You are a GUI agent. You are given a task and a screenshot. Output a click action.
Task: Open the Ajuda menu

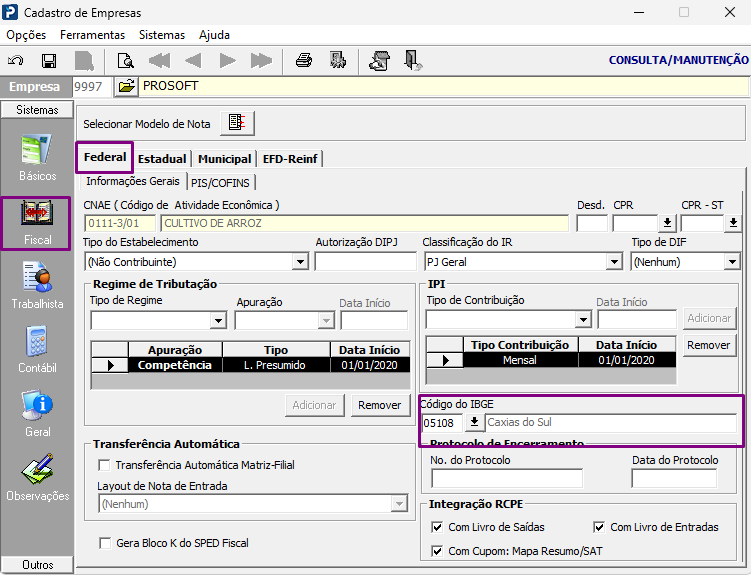pos(215,35)
